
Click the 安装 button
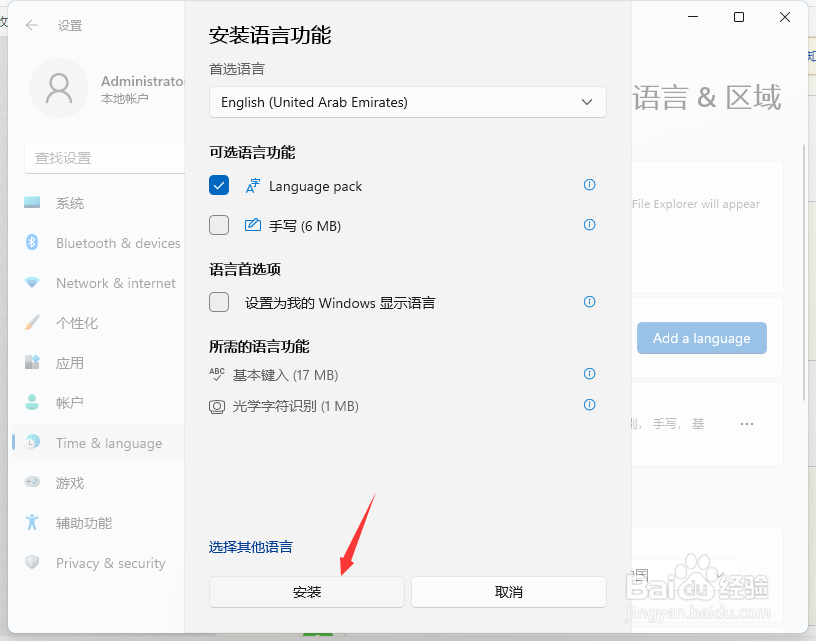(x=307, y=592)
